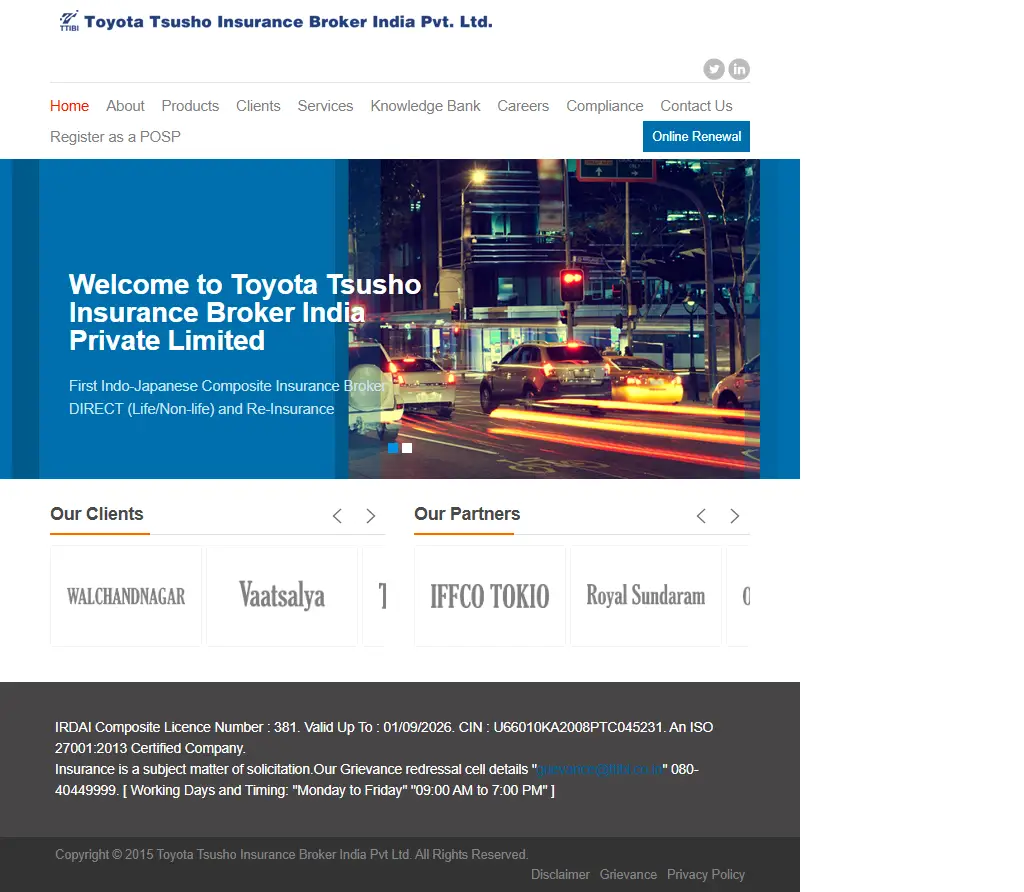Screen dimensions: 1024x892
Task: Select the WALCHANDNAGAR client card
Action: click(x=126, y=596)
